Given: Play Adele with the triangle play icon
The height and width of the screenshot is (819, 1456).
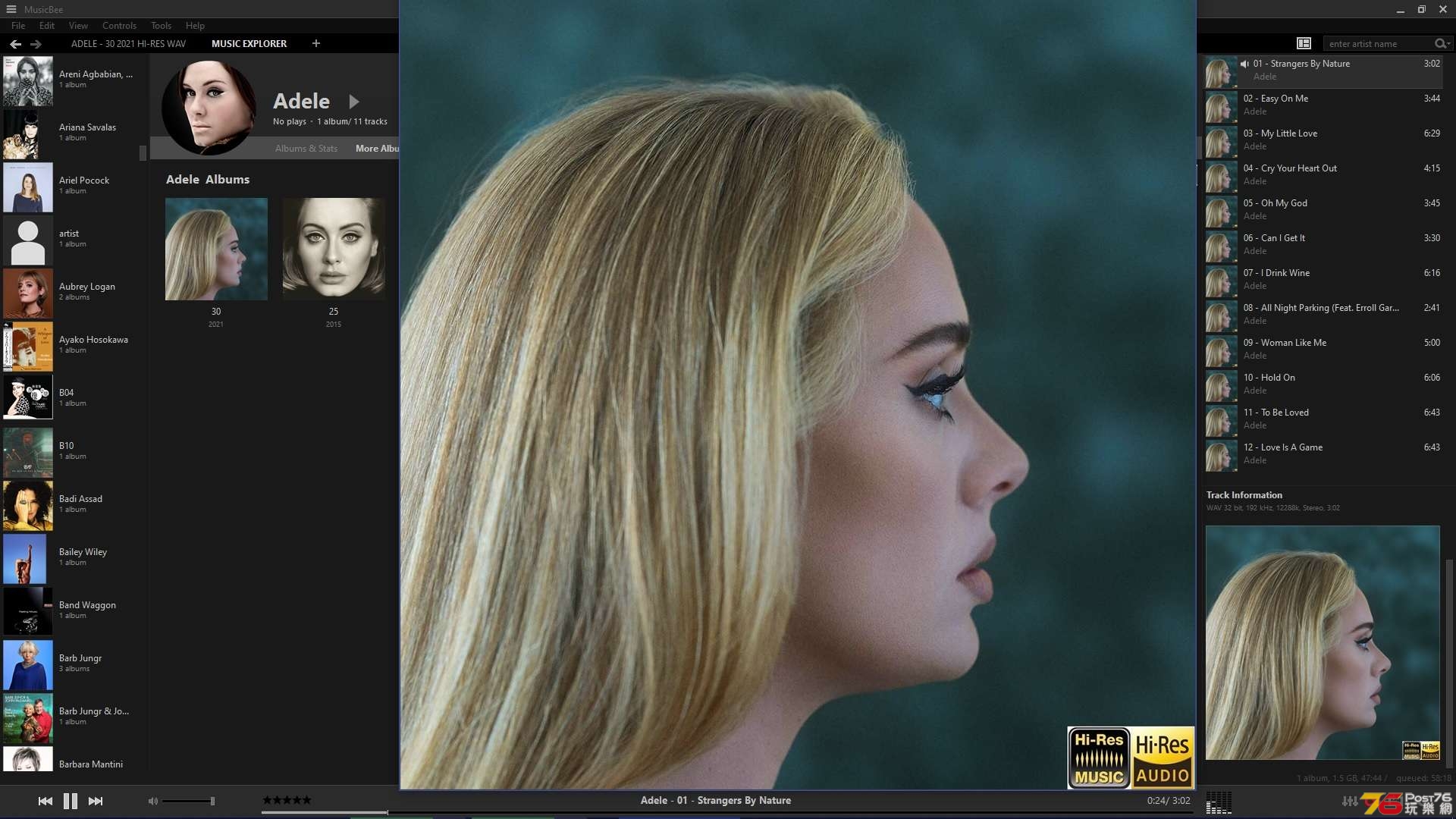Looking at the screenshot, I should [353, 102].
